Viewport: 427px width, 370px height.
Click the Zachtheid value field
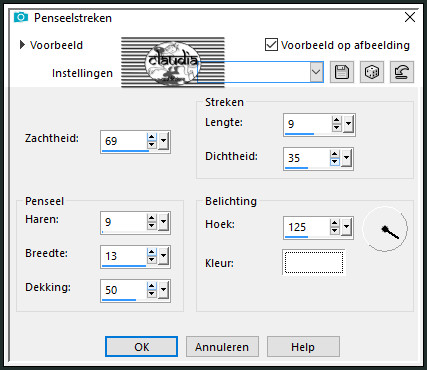pyautogui.click(x=124, y=141)
